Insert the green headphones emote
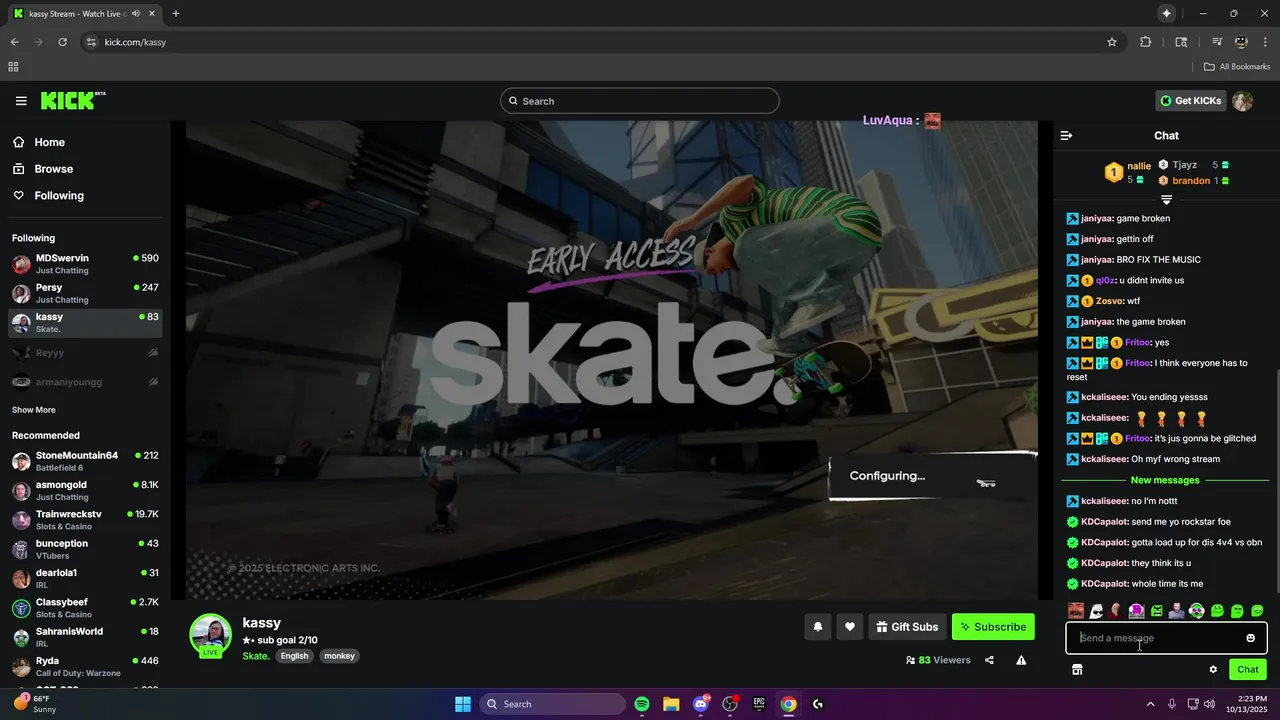The height and width of the screenshot is (720, 1280). point(1197,611)
